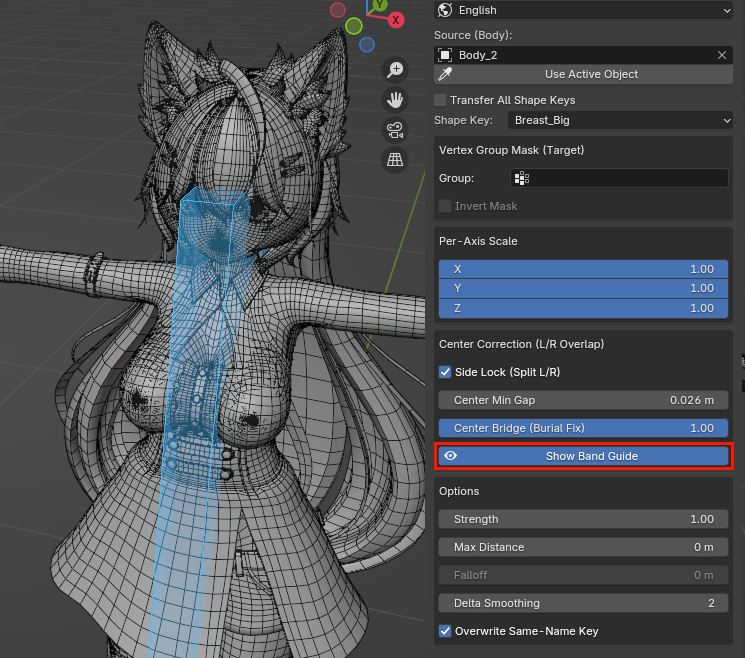The width and height of the screenshot is (745, 658).
Task: Click the X axis scale slider
Action: (583, 269)
